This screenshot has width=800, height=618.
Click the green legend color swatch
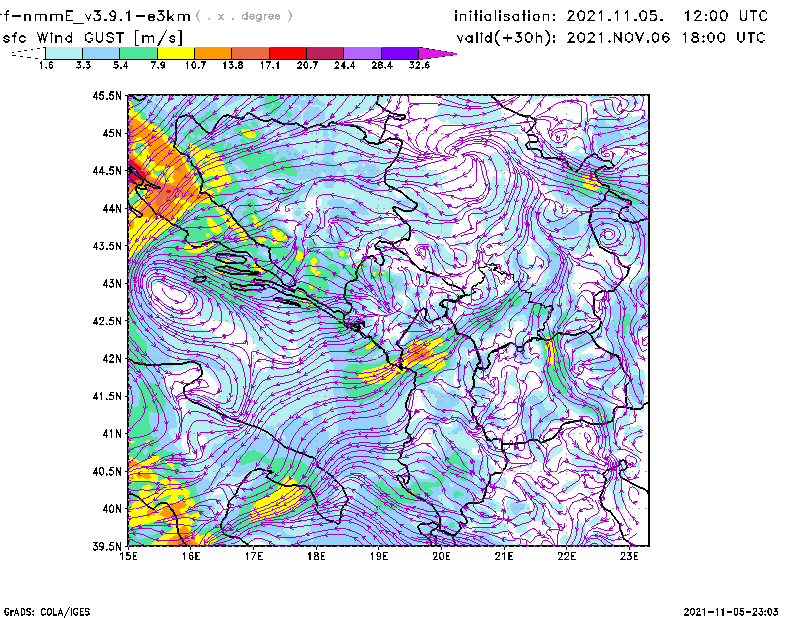click(x=138, y=53)
